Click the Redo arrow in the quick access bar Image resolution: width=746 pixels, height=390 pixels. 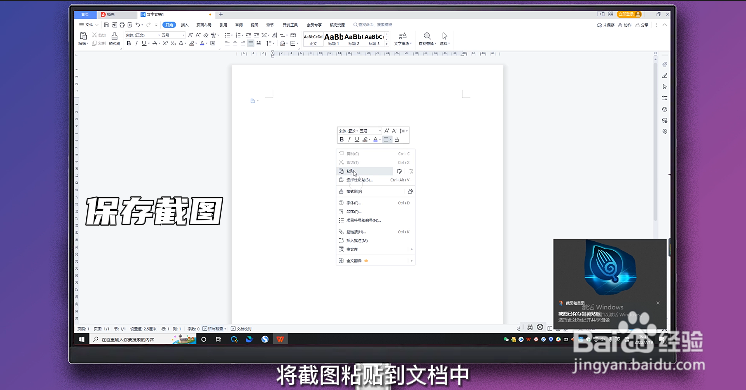(148, 25)
